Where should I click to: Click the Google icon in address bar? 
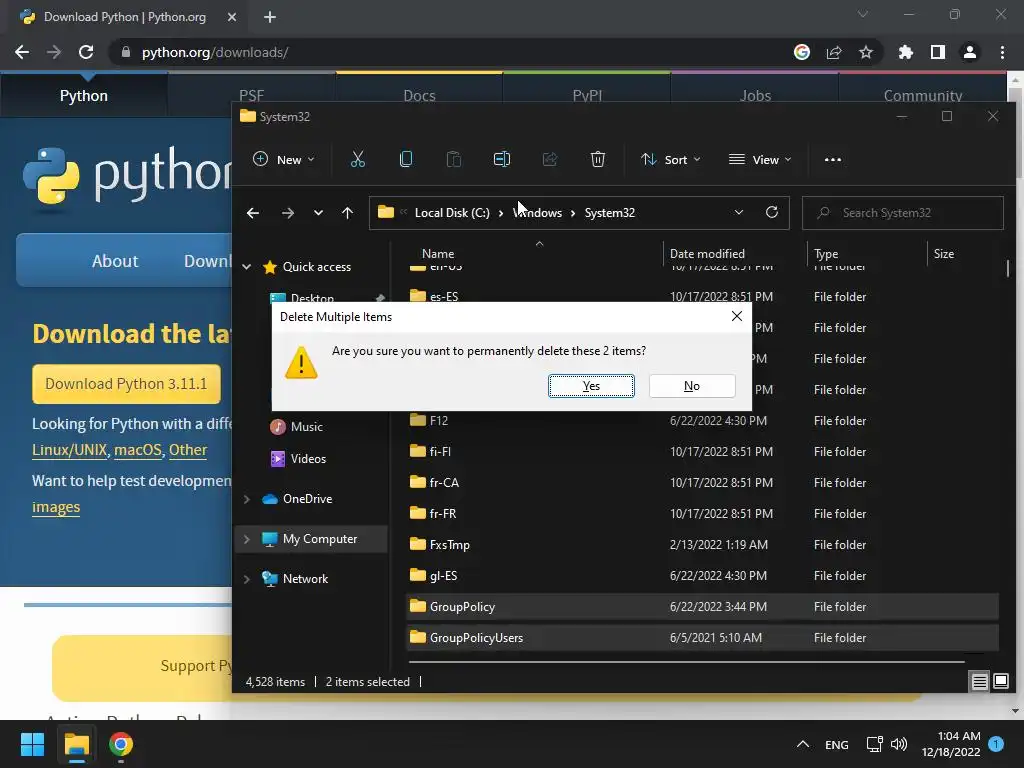(x=802, y=52)
